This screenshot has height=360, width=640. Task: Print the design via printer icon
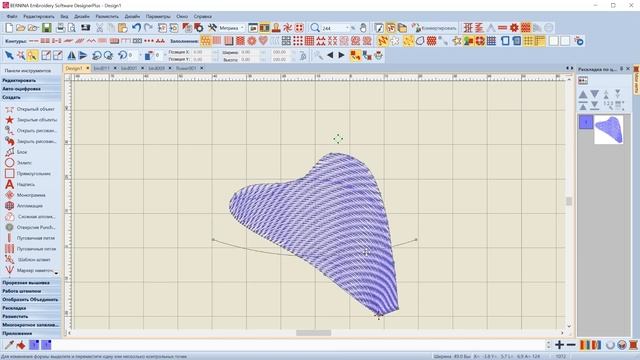tap(60, 28)
